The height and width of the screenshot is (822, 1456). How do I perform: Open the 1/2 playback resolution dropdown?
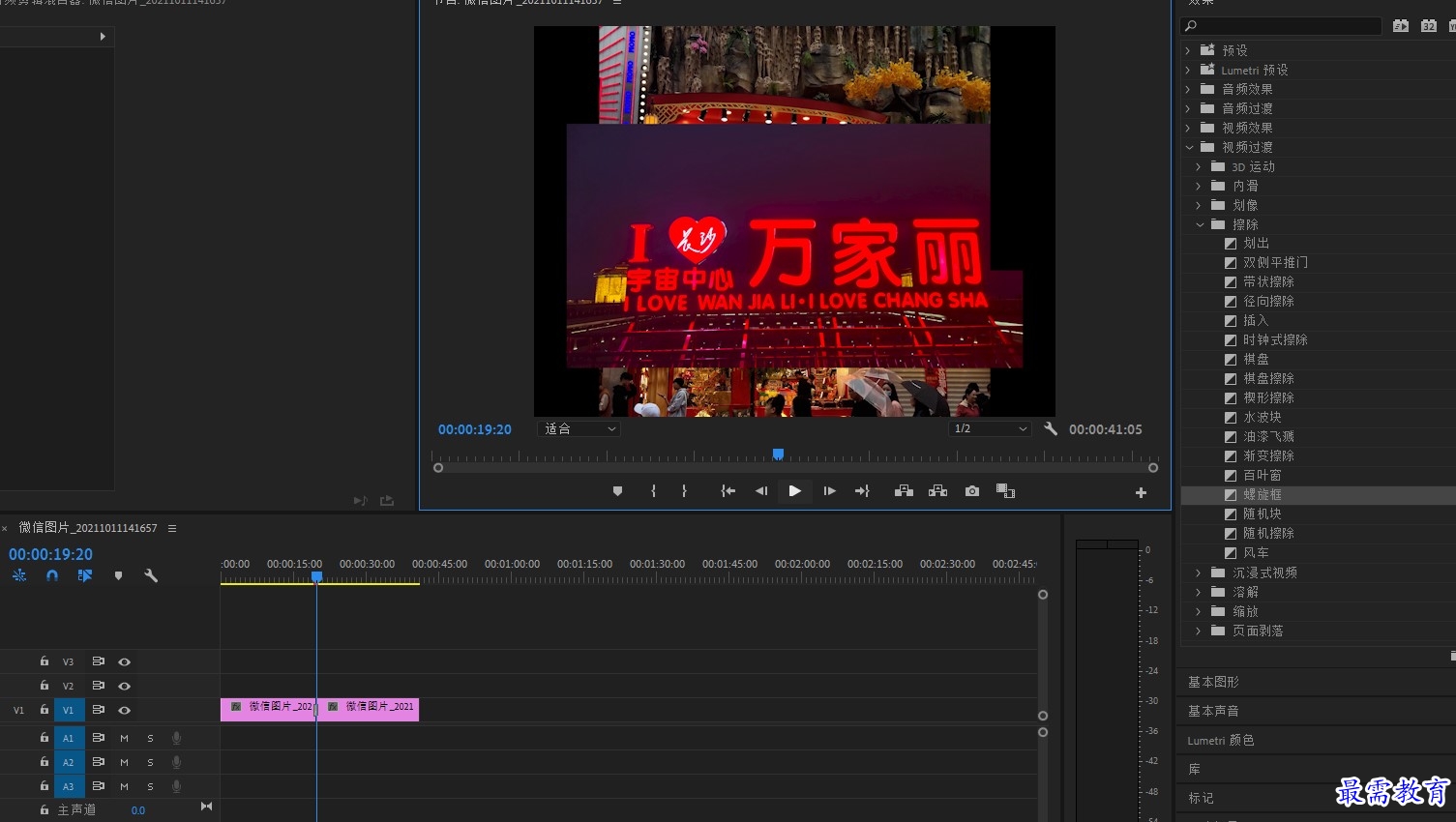990,428
